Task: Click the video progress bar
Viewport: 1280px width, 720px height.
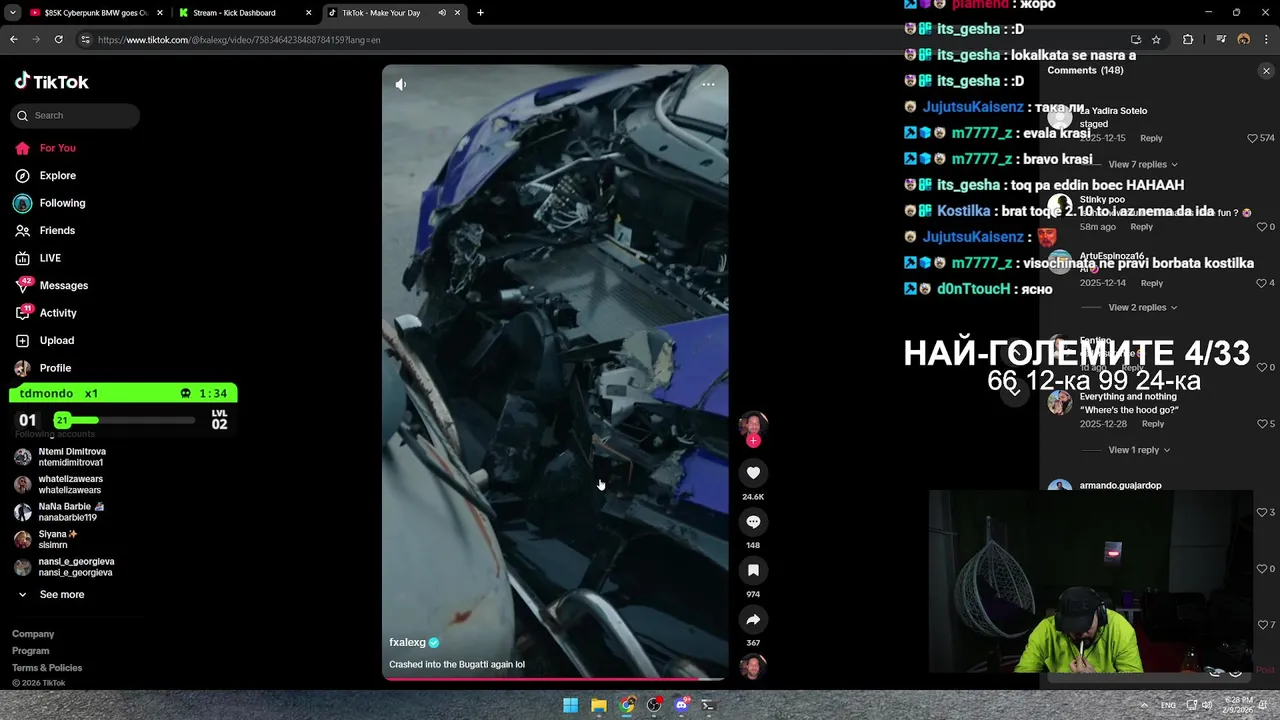Action: pyautogui.click(x=555, y=678)
